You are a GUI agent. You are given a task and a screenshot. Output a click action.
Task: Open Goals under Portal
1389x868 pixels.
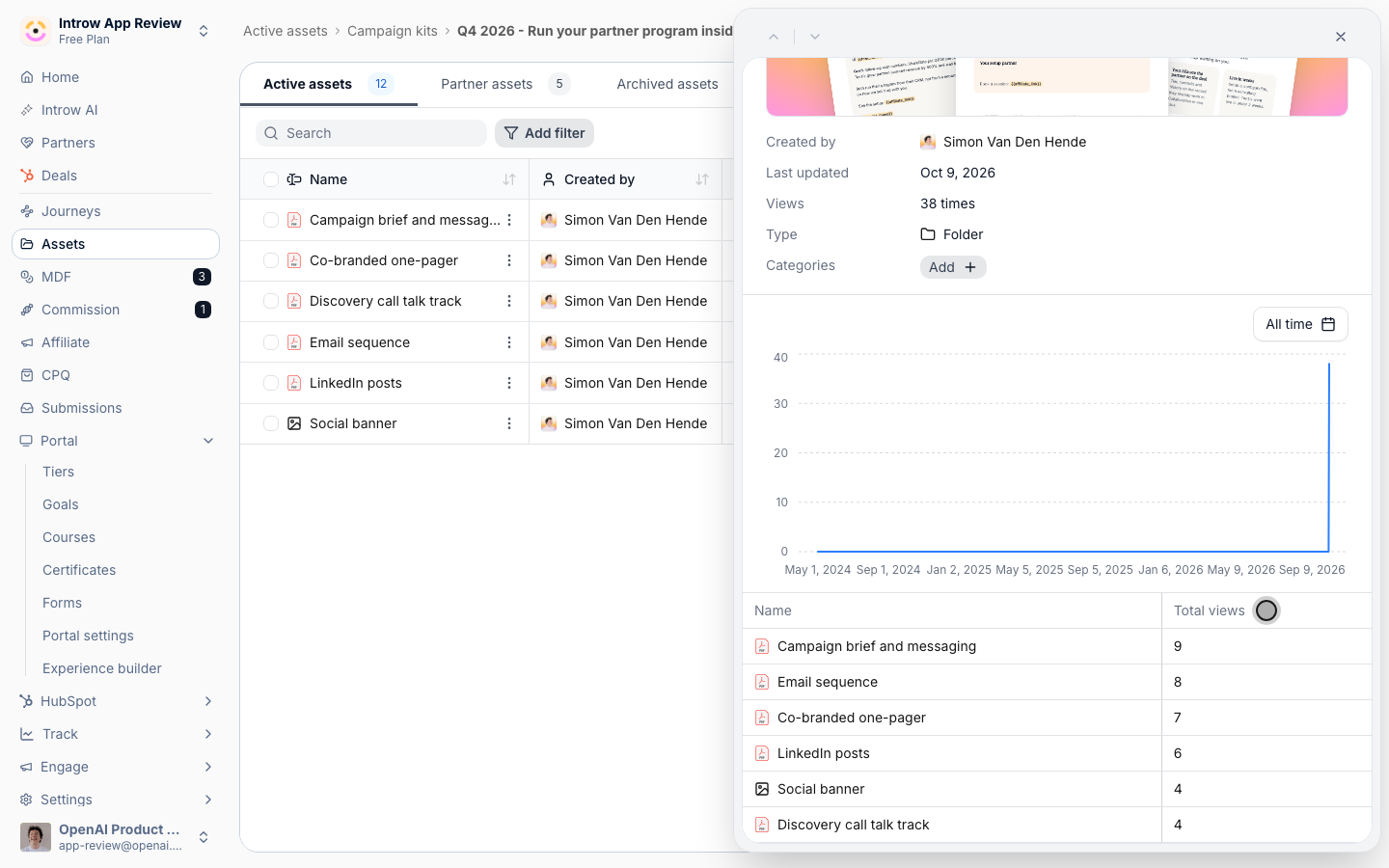point(61,504)
